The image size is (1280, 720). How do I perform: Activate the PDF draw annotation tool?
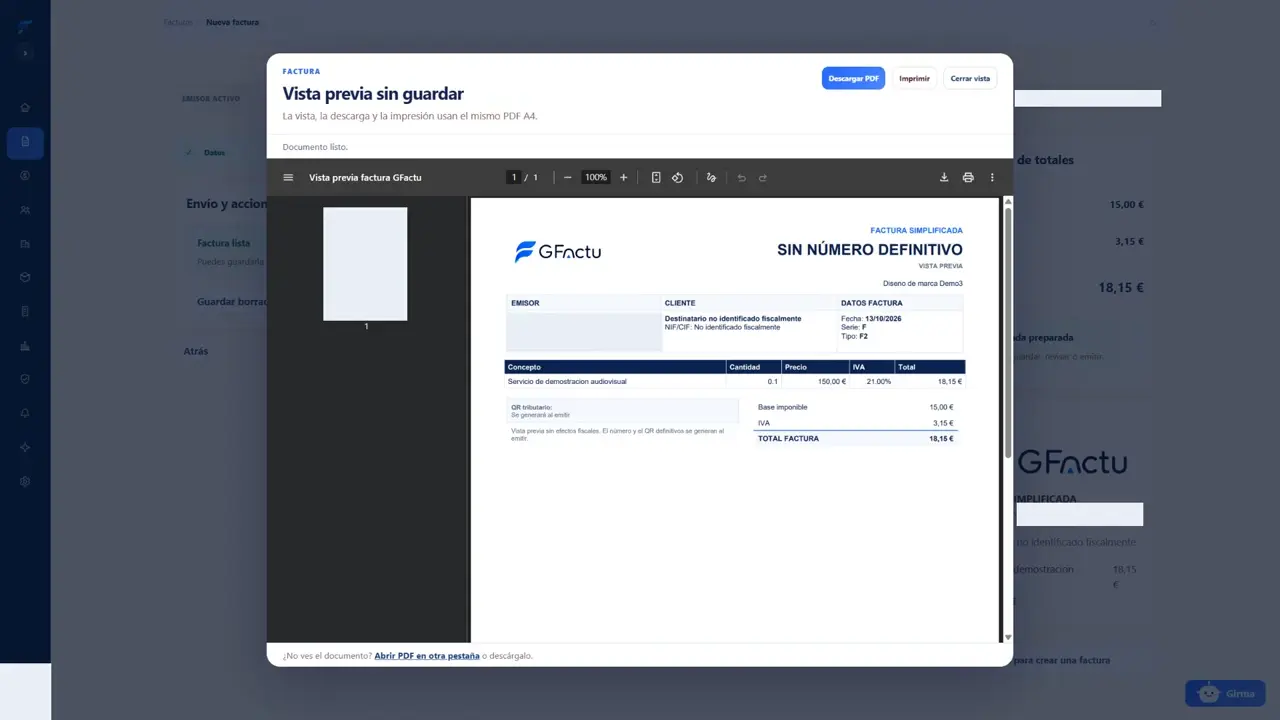tap(711, 178)
